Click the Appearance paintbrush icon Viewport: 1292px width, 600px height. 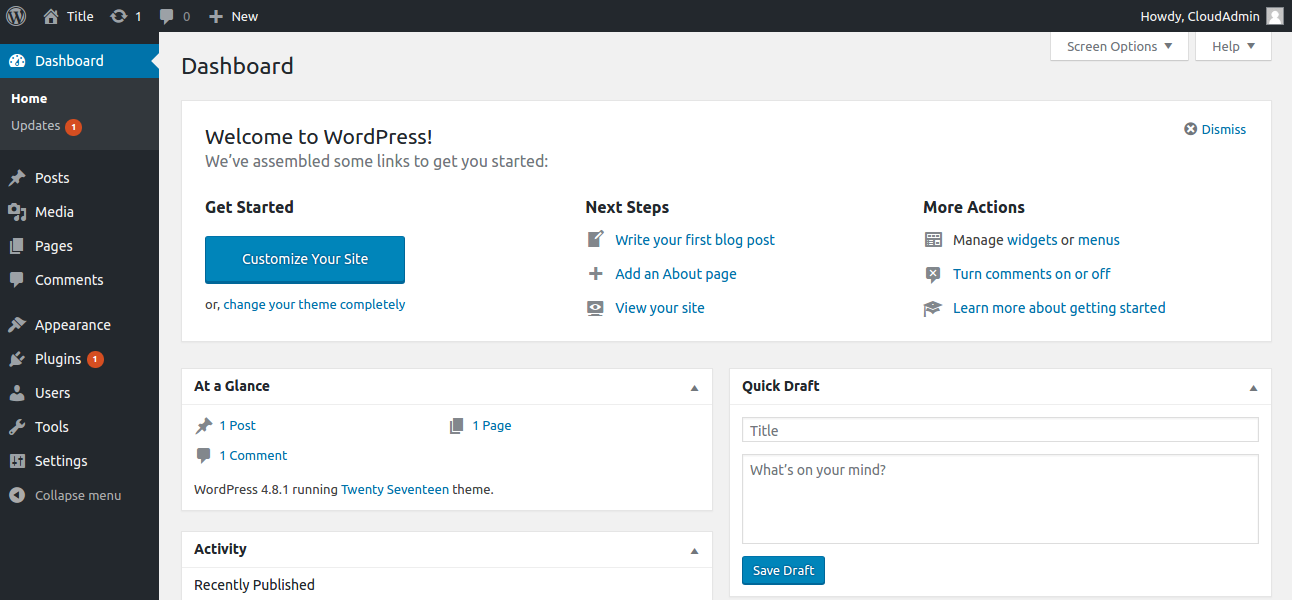17,325
